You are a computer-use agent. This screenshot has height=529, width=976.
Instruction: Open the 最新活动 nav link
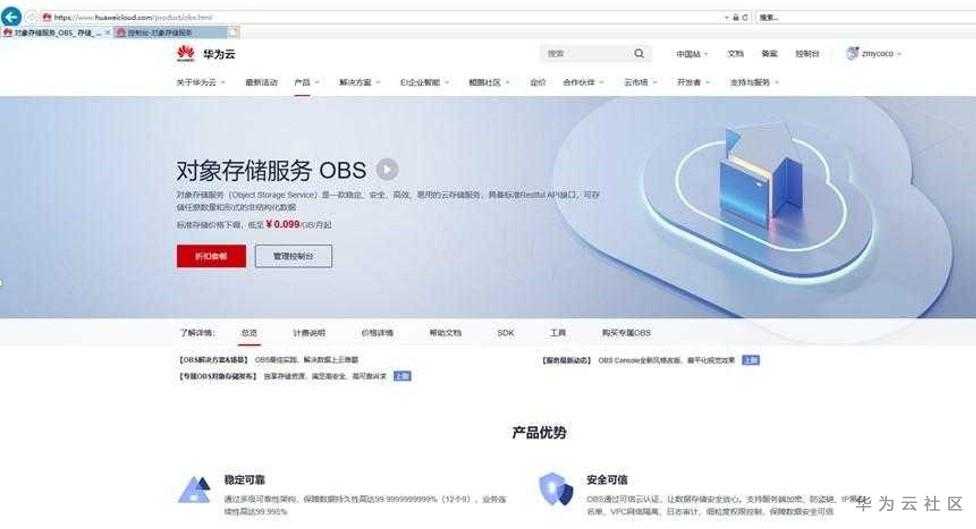click(x=261, y=82)
